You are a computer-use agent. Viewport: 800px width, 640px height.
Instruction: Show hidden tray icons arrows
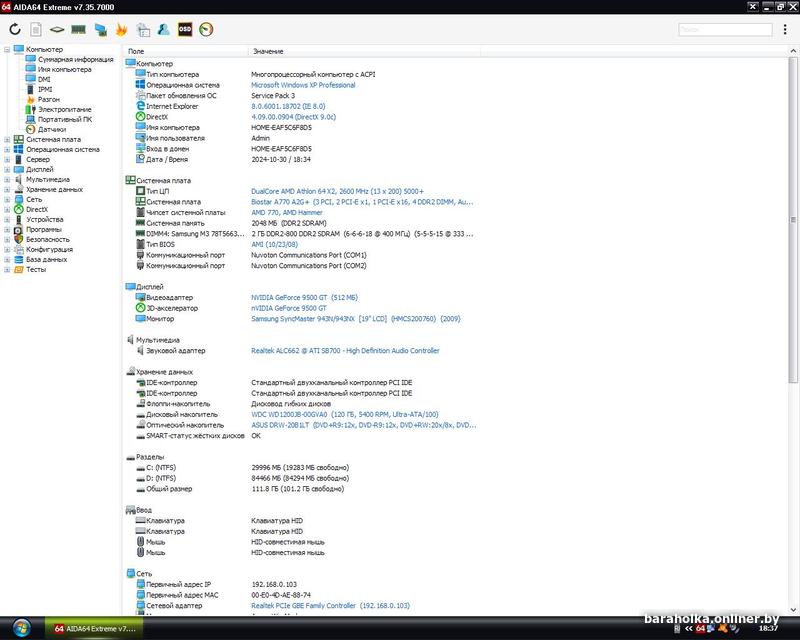689,629
